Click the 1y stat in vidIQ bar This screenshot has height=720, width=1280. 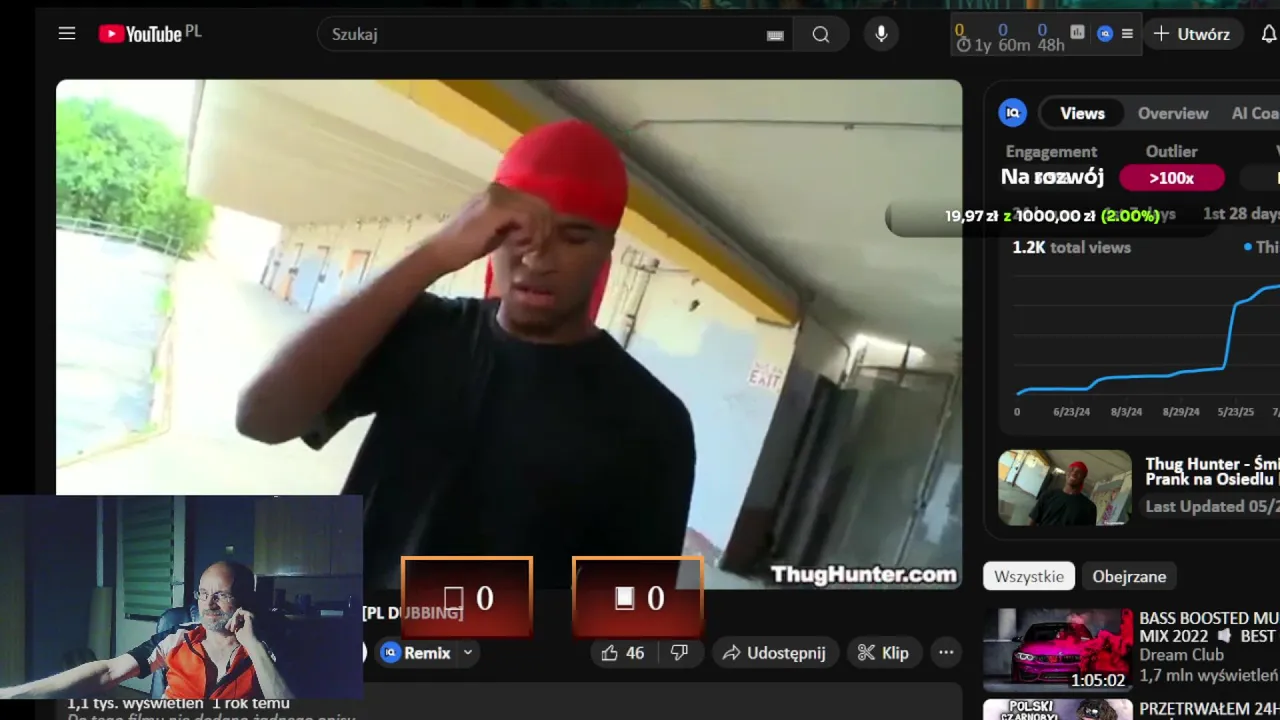click(x=983, y=45)
